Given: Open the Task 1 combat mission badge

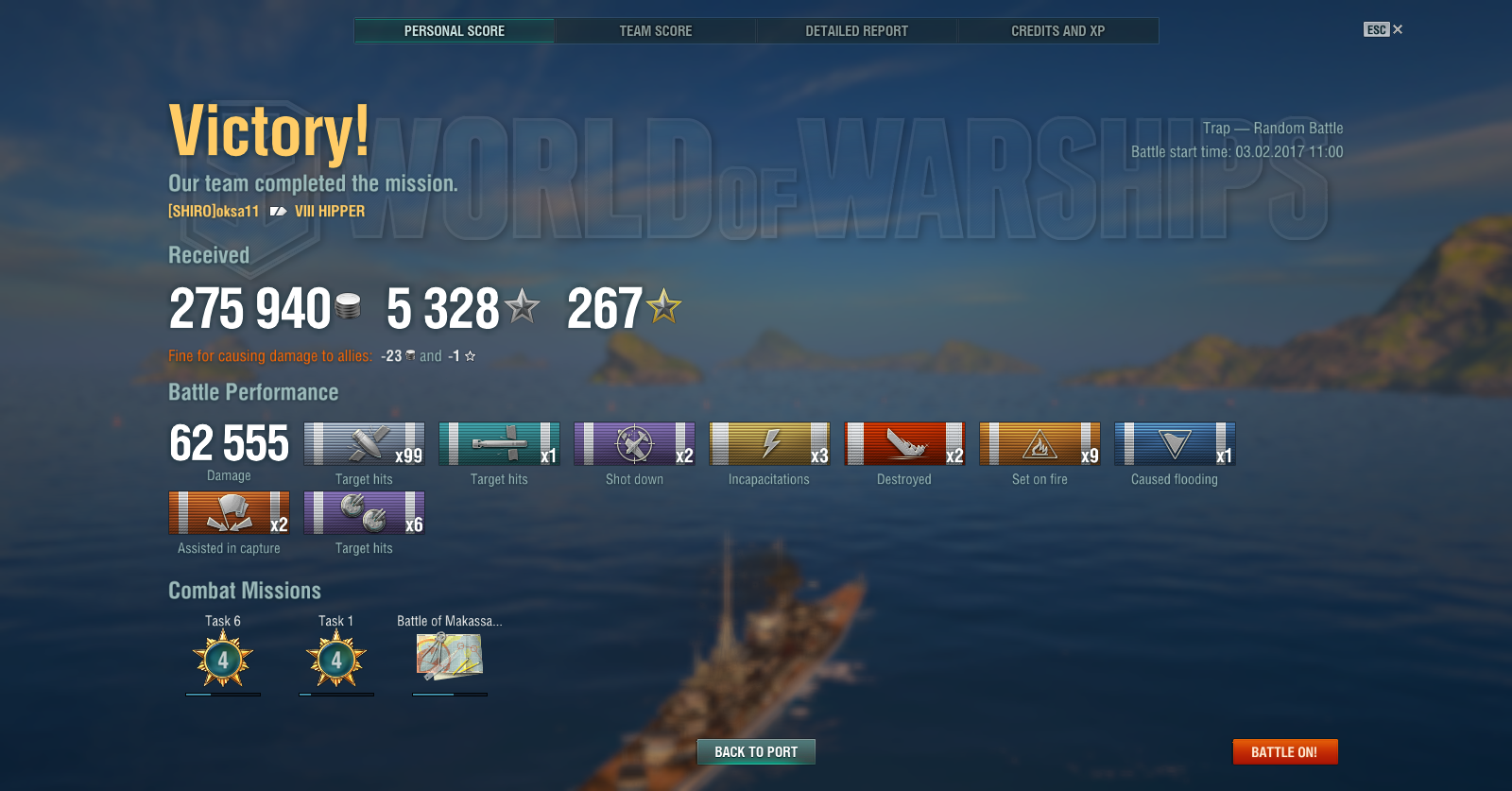Looking at the screenshot, I should [336, 660].
